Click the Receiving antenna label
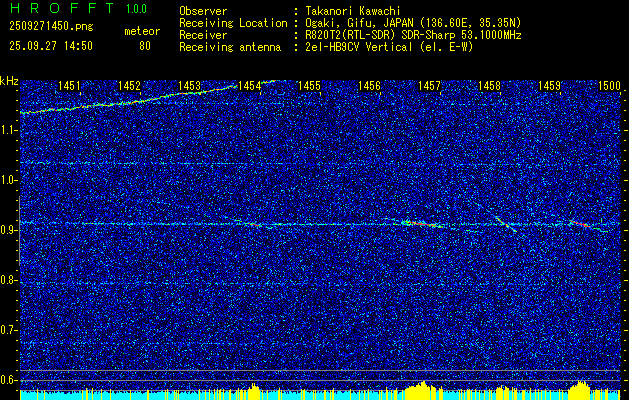The image size is (629, 400). (230, 47)
